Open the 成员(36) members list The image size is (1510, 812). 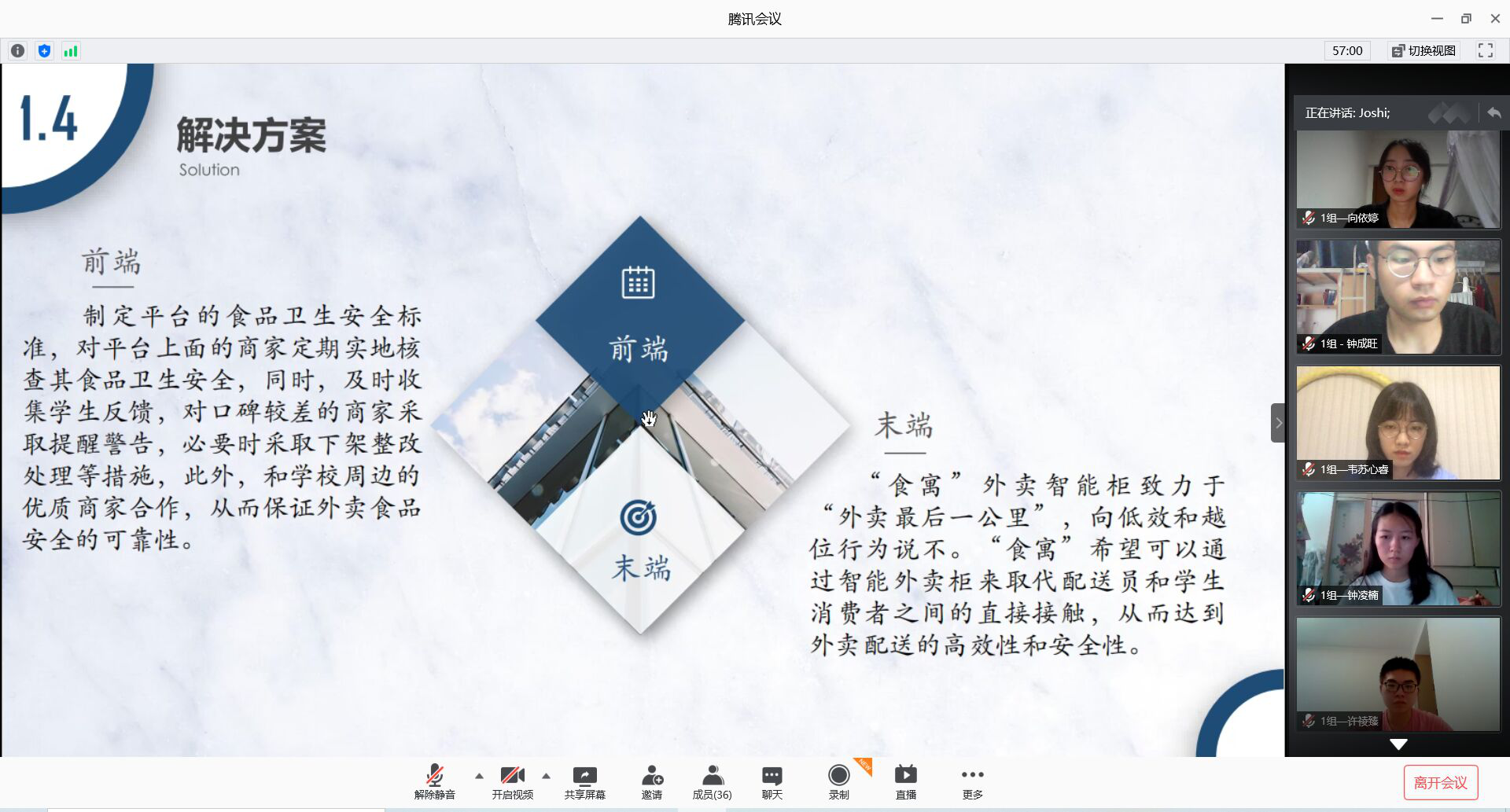[712, 782]
